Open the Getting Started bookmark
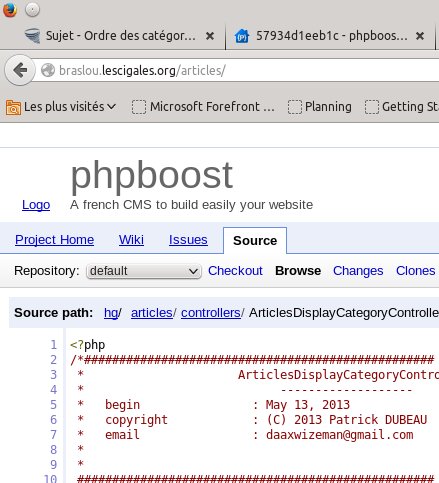This screenshot has height=483, width=439. 402,107
